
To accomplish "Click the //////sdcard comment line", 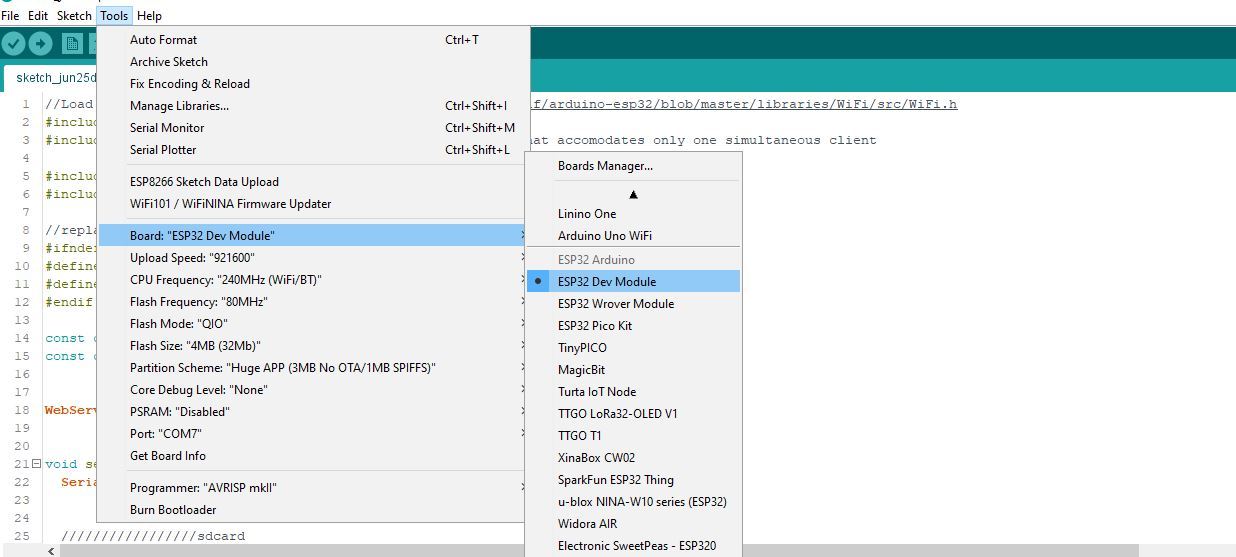I will coord(153,536).
